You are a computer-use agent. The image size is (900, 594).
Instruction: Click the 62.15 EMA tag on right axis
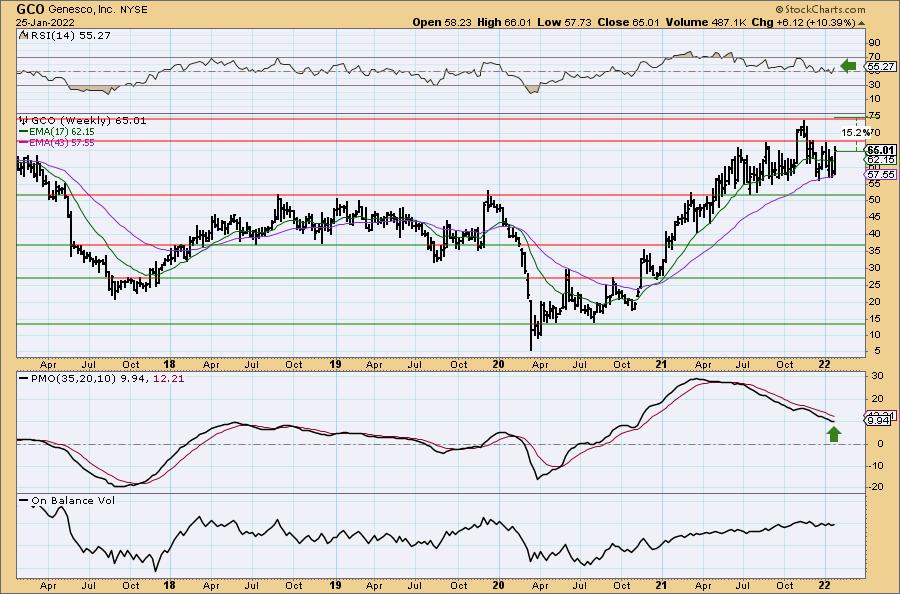click(881, 160)
